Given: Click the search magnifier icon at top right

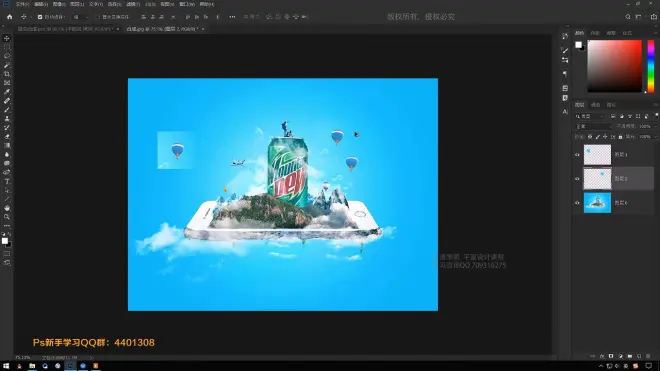Looking at the screenshot, I should [628, 17].
